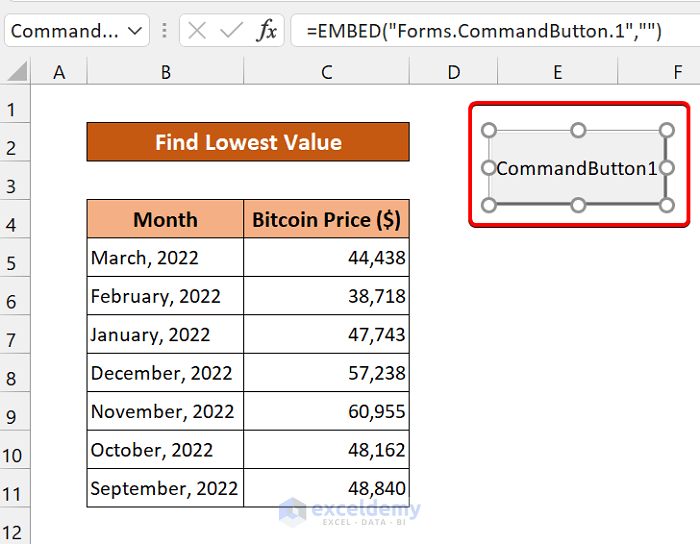This screenshot has width=700, height=544.
Task: Select column B header
Action: [166, 71]
